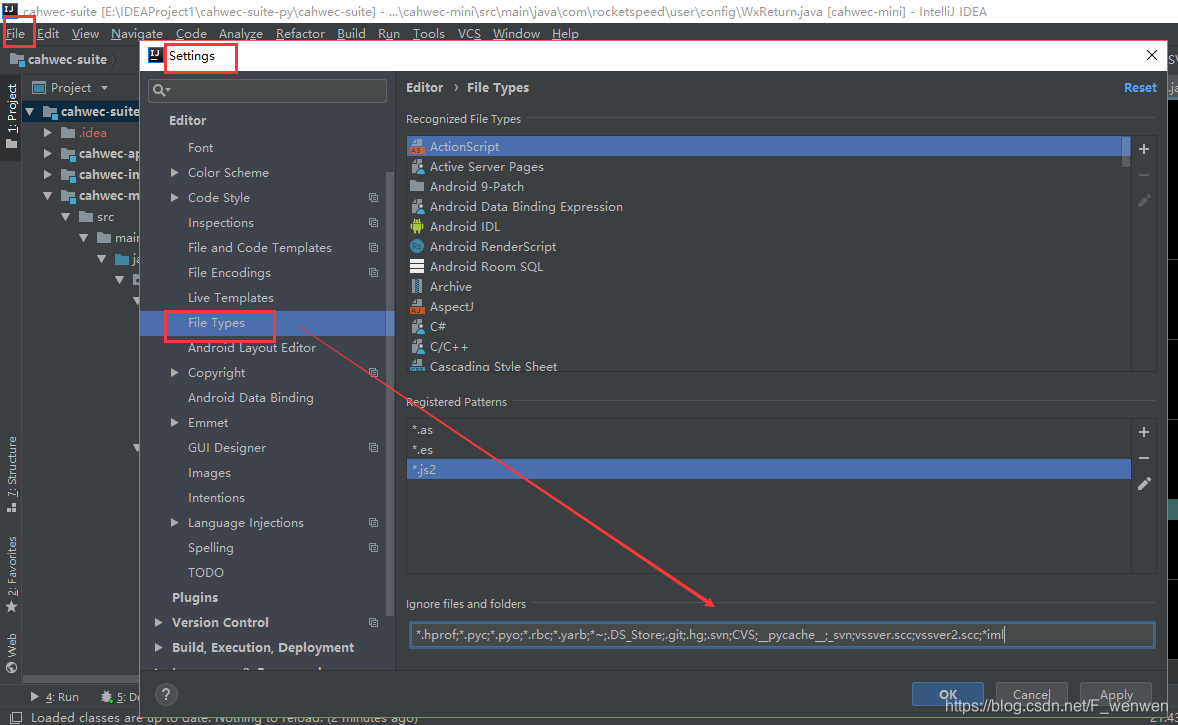Select Font in settings tree

click(200, 147)
